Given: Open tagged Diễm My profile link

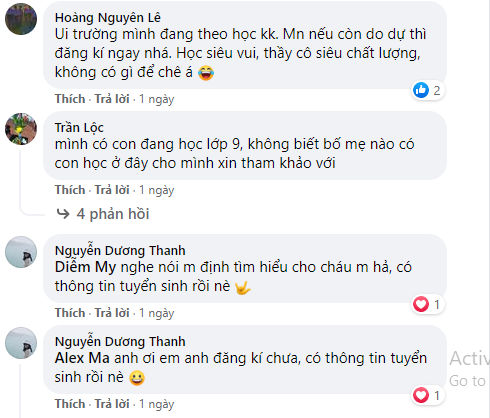Looking at the screenshot, I should coord(85,267).
